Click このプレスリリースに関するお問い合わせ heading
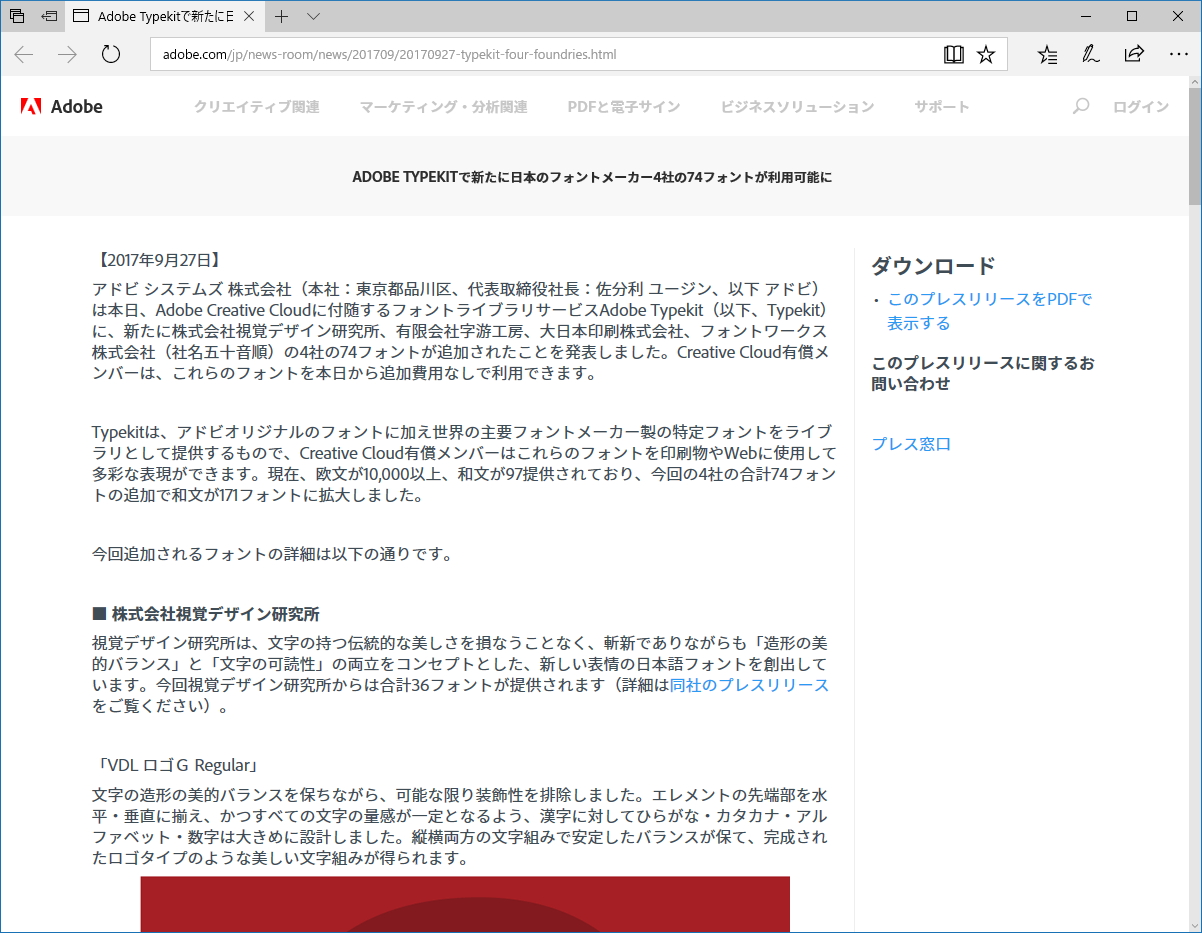This screenshot has height=933, width=1202. pos(983,373)
